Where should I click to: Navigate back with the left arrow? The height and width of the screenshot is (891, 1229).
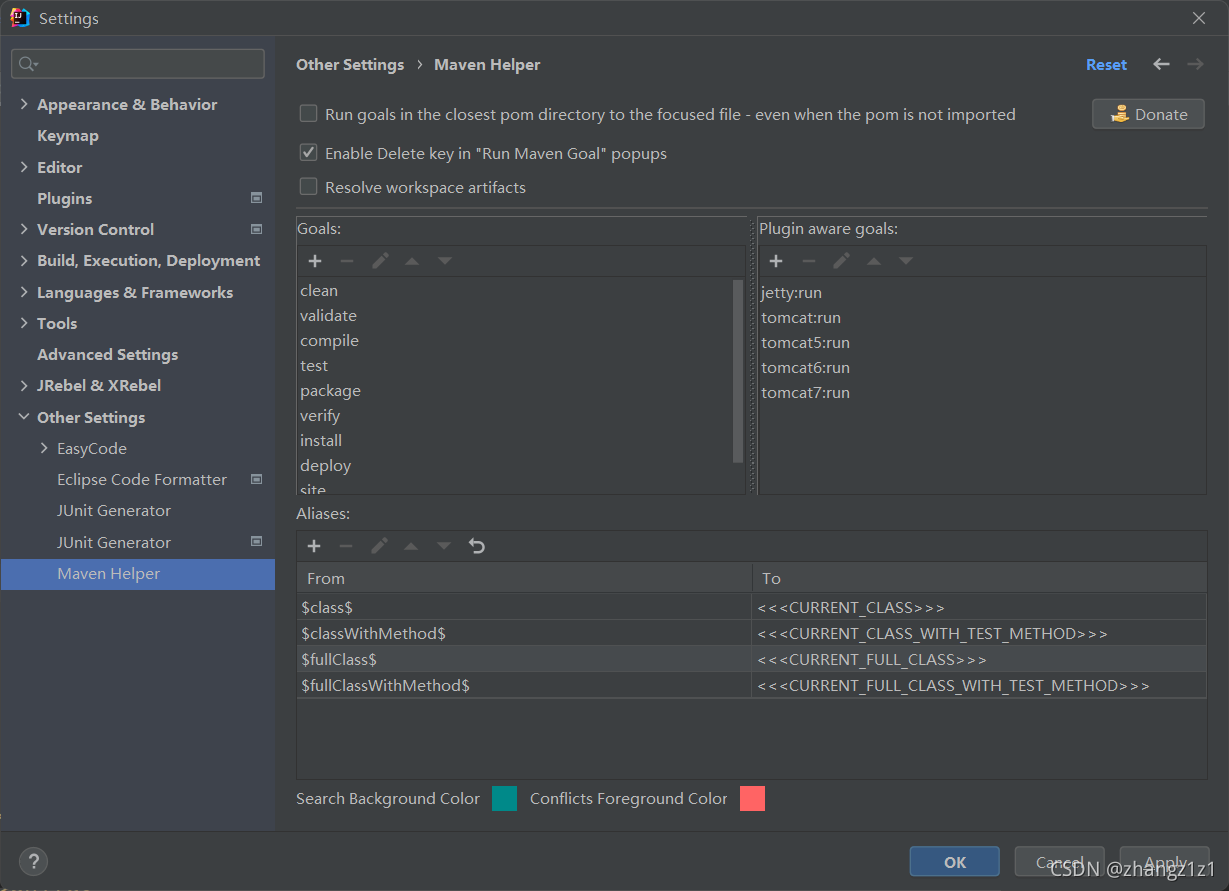click(x=1161, y=64)
